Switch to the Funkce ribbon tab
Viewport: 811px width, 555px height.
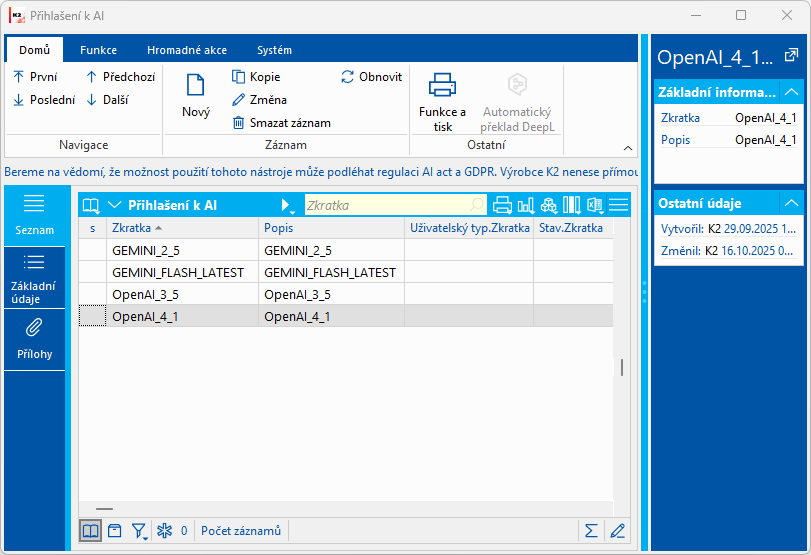pyautogui.click(x=98, y=50)
